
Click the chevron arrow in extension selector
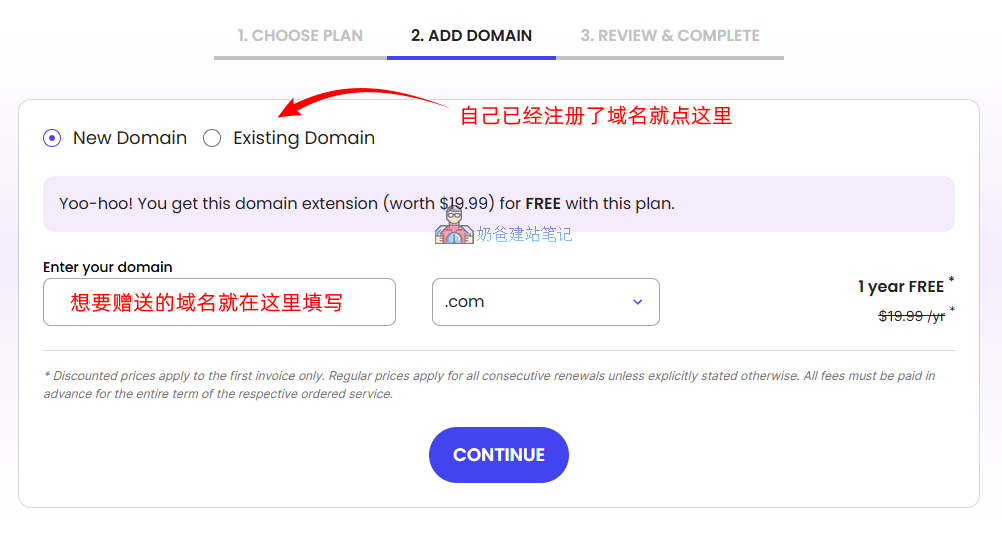coord(638,302)
